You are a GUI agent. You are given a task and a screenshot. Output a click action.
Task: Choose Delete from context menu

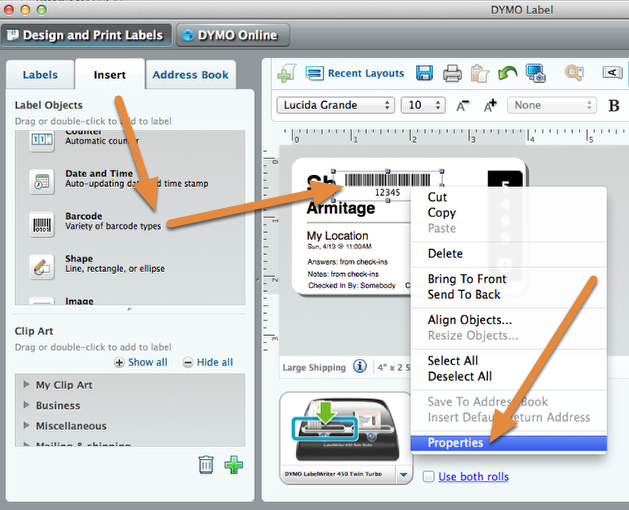coord(509,254)
